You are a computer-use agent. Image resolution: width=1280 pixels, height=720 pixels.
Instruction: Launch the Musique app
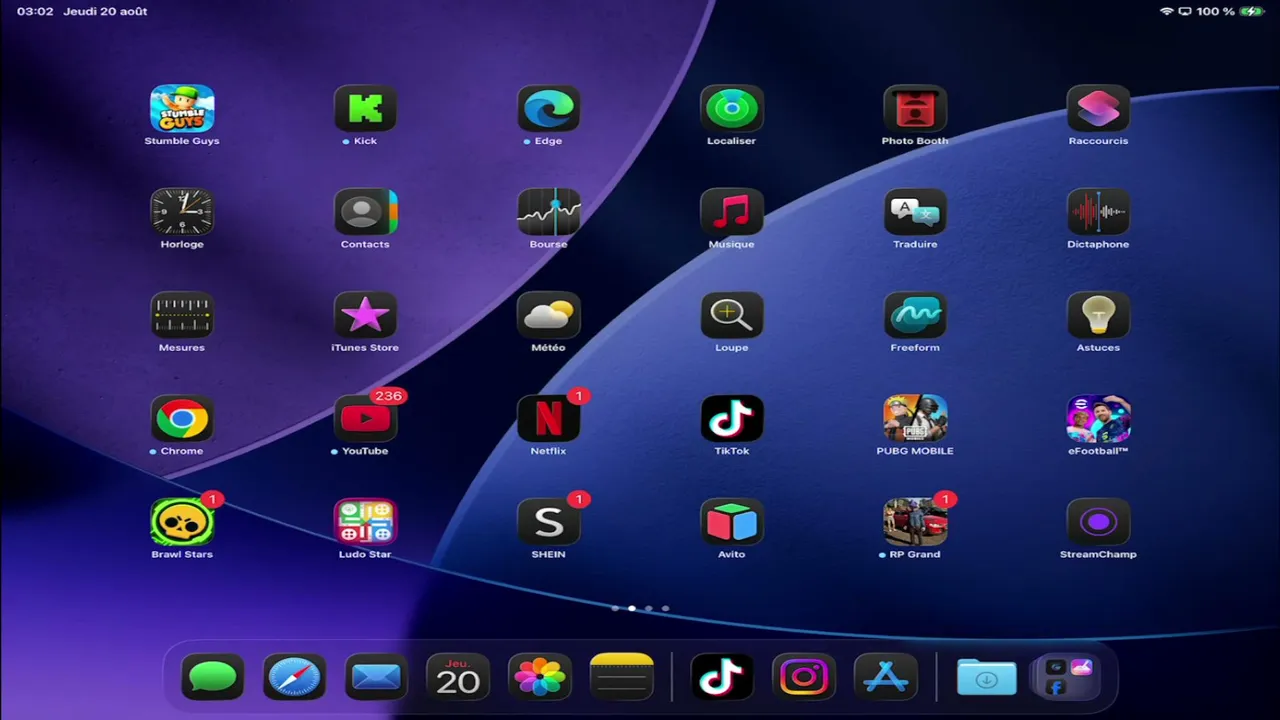click(x=731, y=212)
